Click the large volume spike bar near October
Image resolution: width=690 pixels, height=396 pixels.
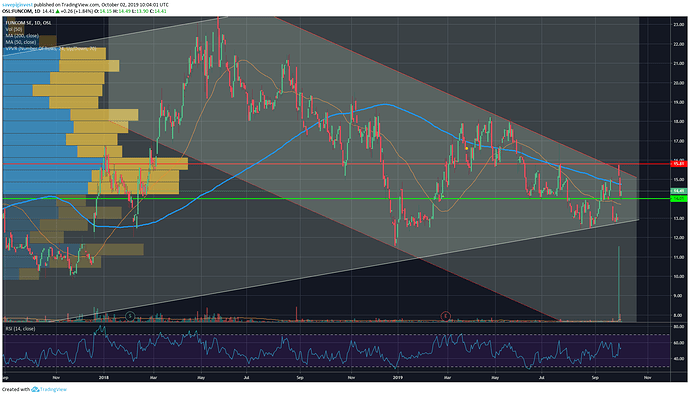[619, 283]
